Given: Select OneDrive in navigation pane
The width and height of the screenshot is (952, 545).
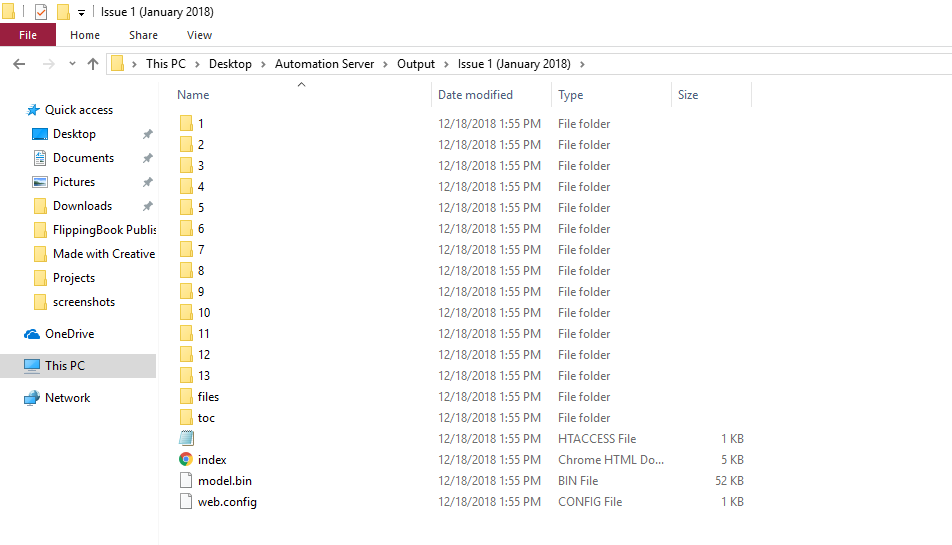Looking at the screenshot, I should [69, 334].
